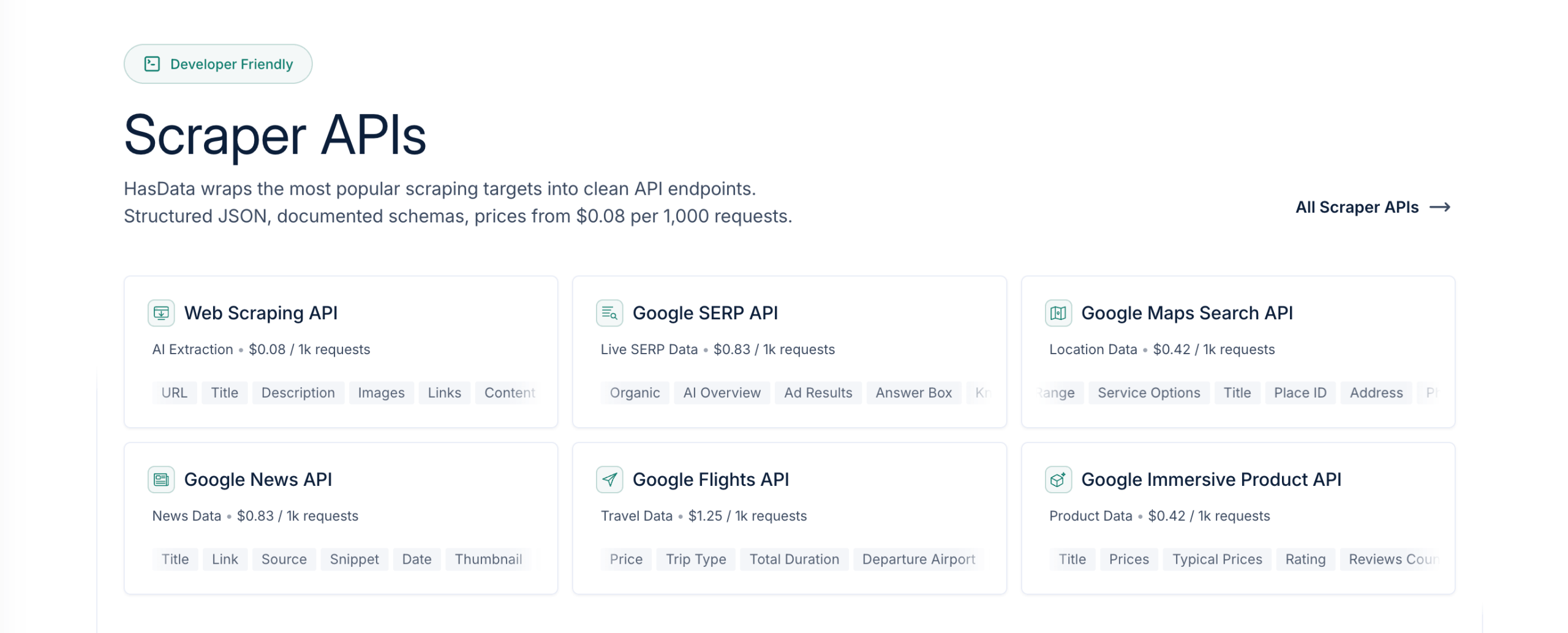Click the Thumbnail tag

489,559
